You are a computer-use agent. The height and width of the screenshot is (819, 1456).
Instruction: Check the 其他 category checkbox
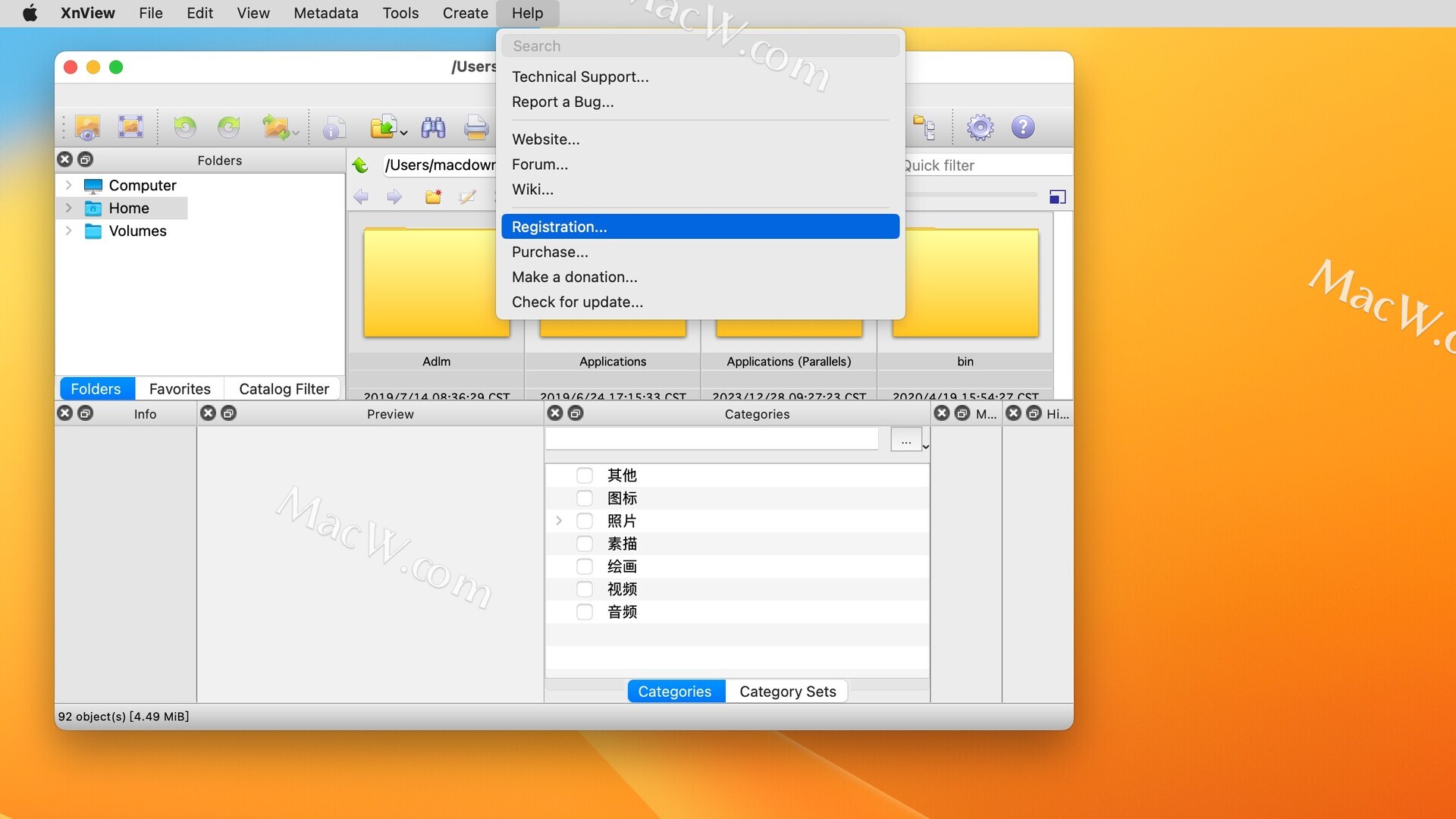point(585,475)
